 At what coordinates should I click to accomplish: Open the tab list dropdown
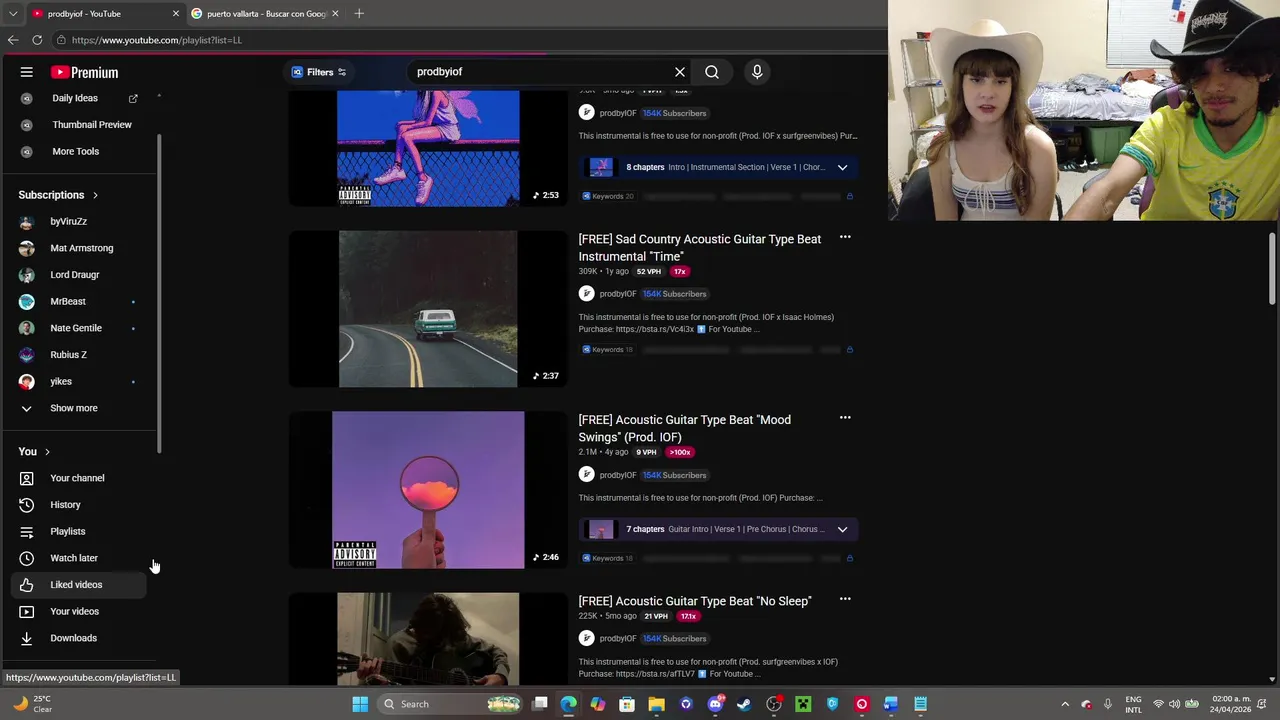(13, 14)
